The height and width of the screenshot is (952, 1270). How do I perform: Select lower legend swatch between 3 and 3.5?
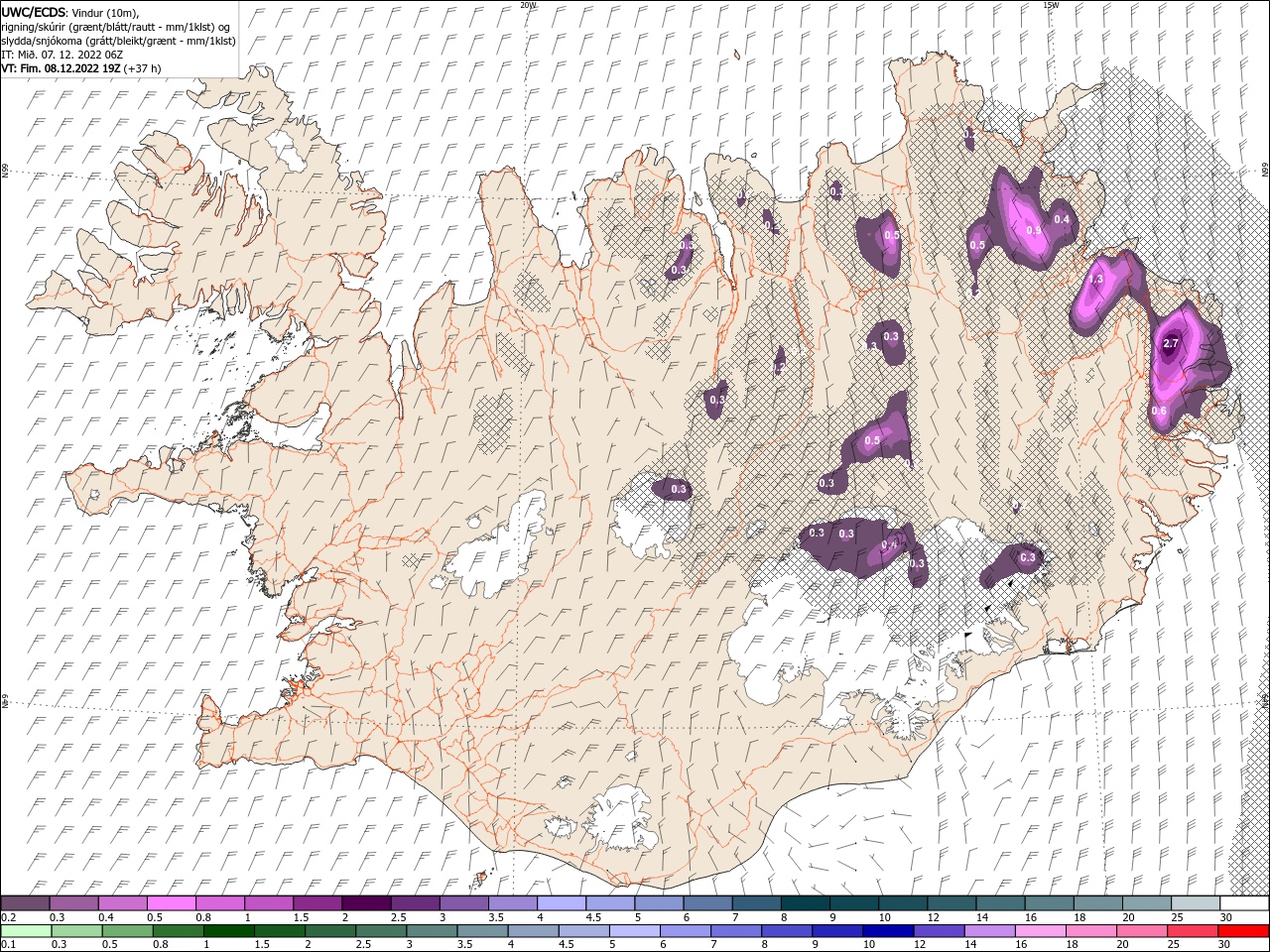click(433, 931)
